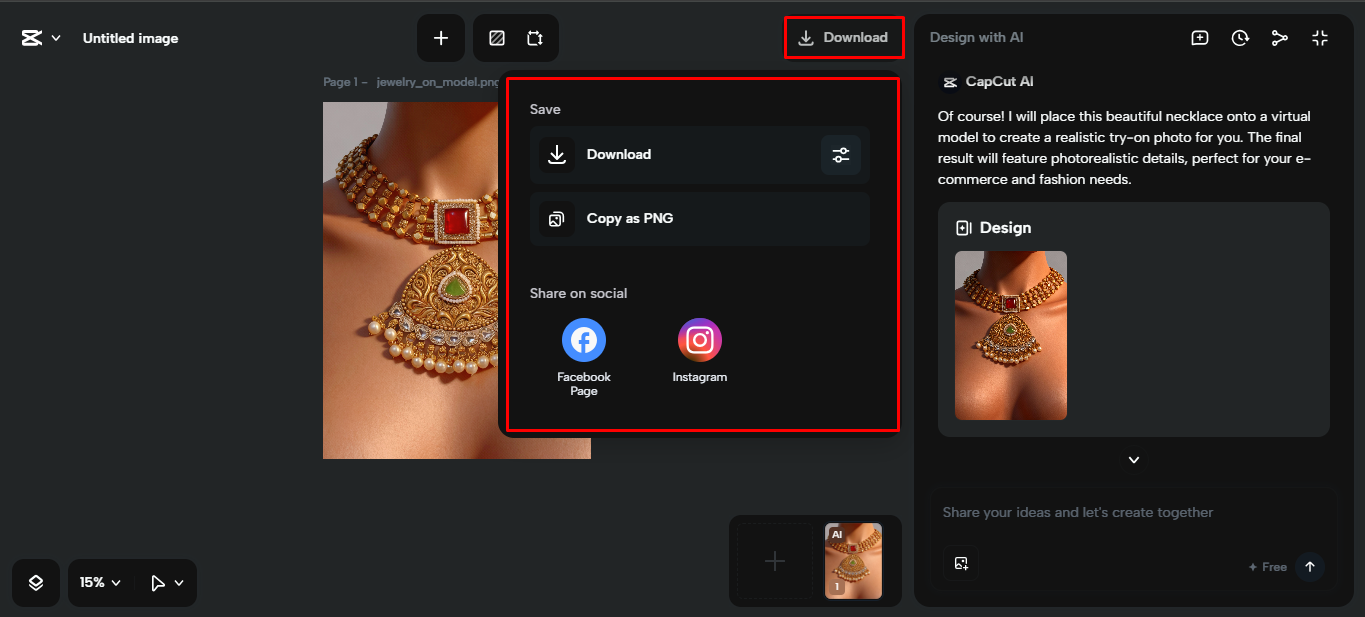The image size is (1365, 617).
Task: Share the design to Facebook Page
Action: pyautogui.click(x=583, y=339)
